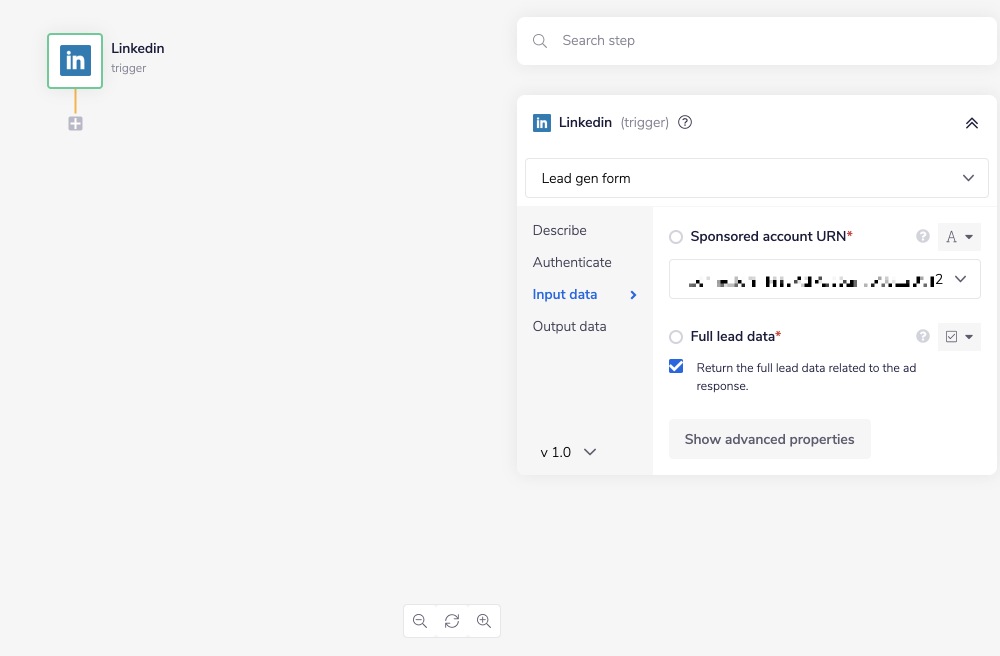Go to the Authenticate tab
The width and height of the screenshot is (1000, 656).
[572, 262]
